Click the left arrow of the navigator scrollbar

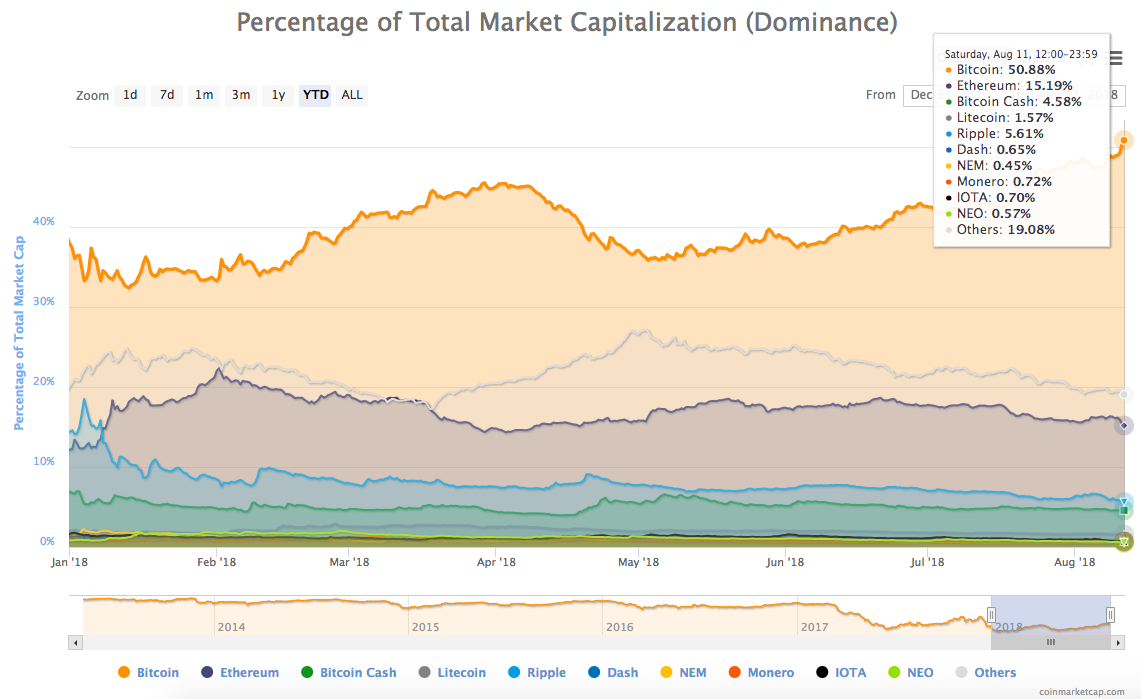(x=74, y=641)
